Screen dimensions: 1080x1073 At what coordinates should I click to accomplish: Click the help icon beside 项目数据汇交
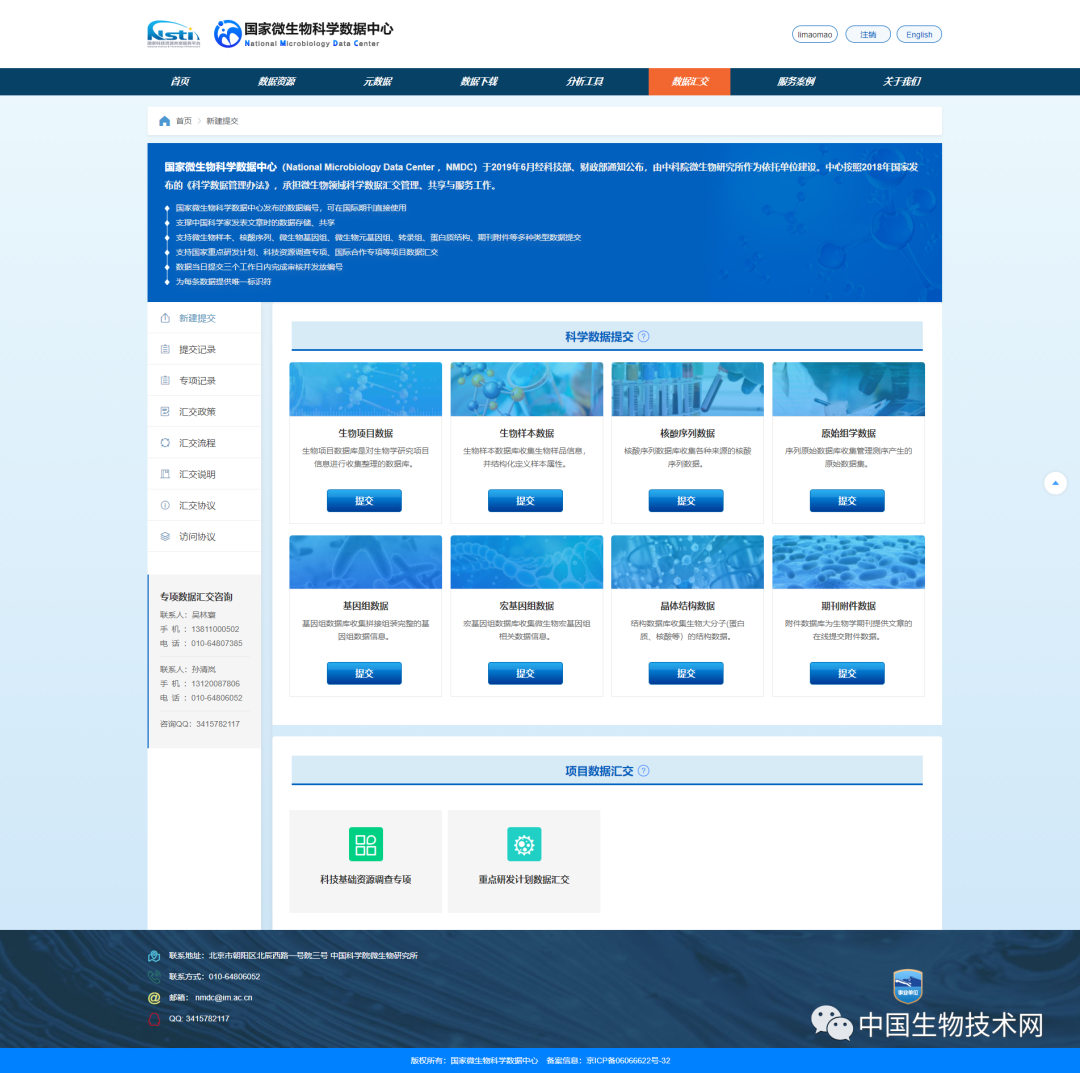pyautogui.click(x=644, y=771)
